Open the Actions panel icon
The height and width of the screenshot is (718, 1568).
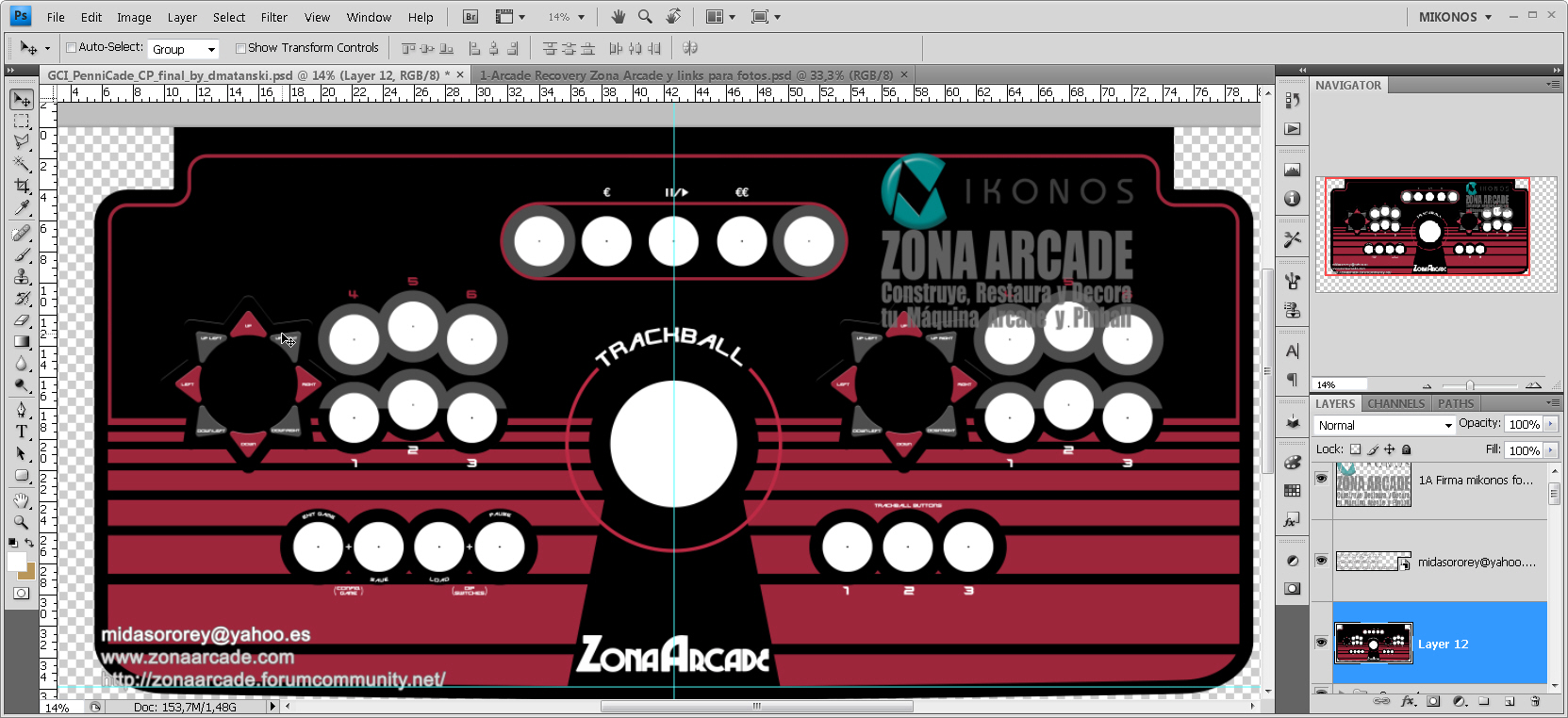click(x=1292, y=129)
